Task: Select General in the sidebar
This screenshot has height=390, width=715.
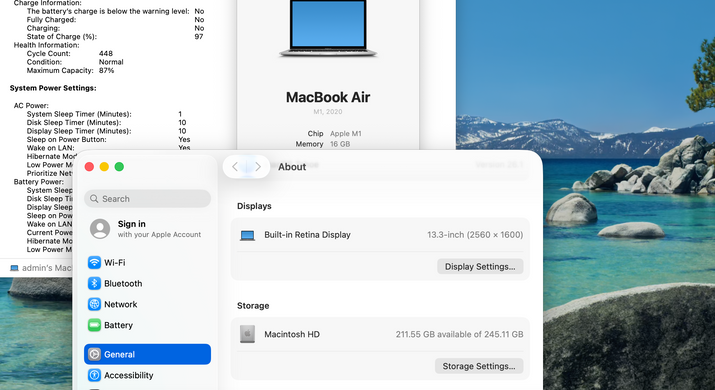Action: [147, 354]
